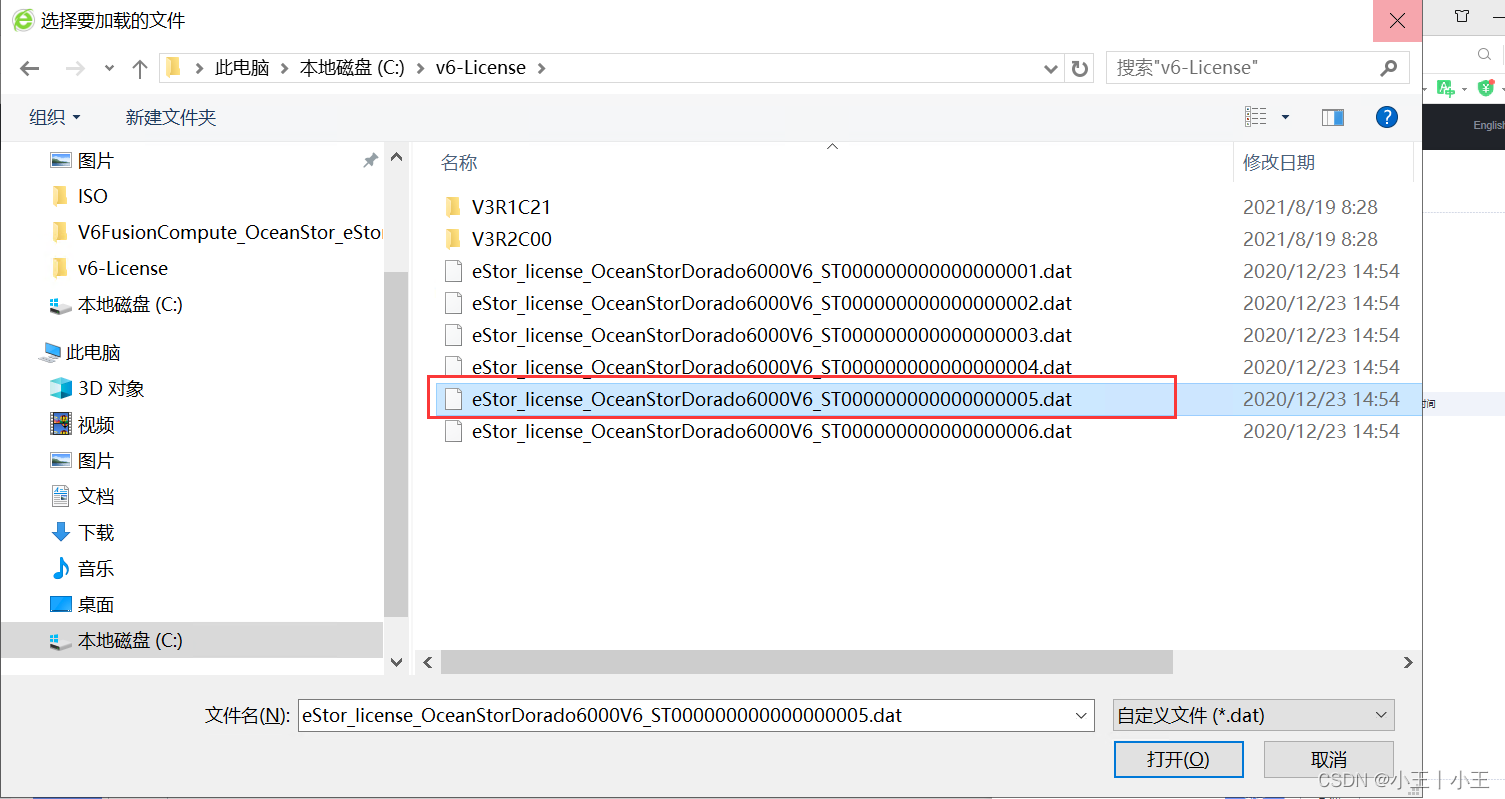Screen dimensions: 1505x799
Task: Expand the 文件名 history dropdown arrow
Action: click(x=1081, y=715)
